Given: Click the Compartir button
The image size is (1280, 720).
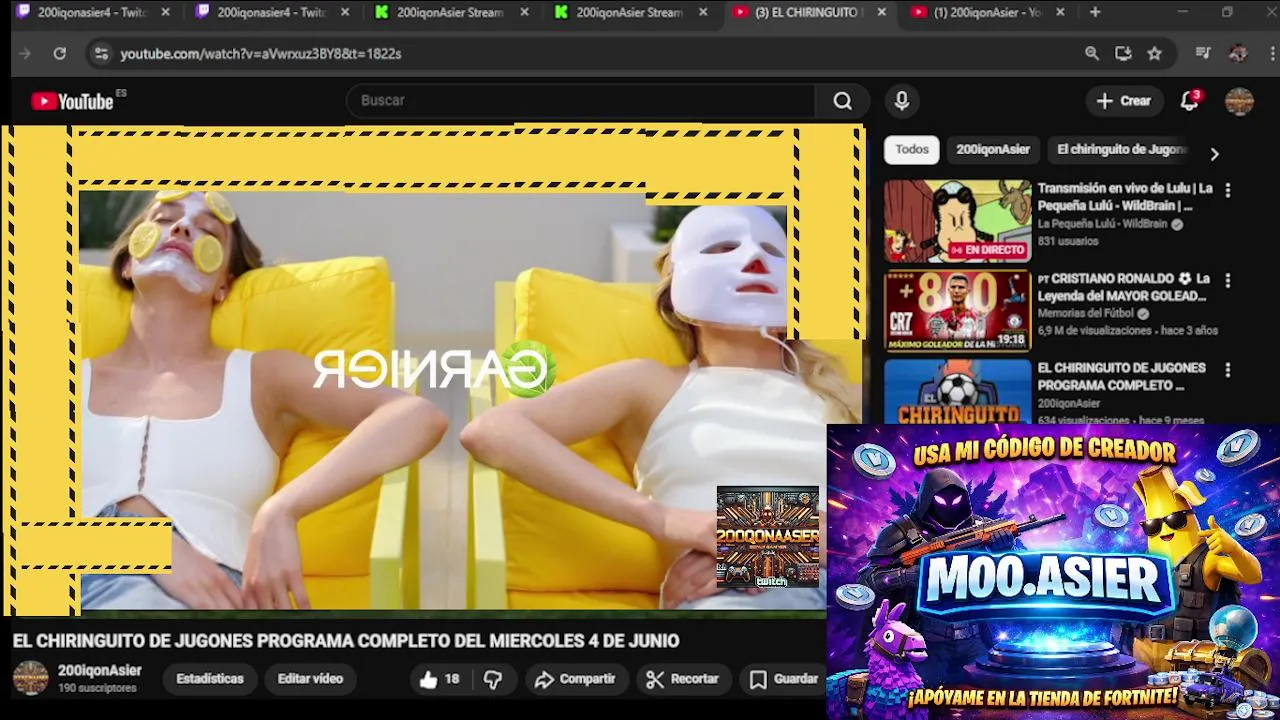Looking at the screenshot, I should [x=575, y=679].
